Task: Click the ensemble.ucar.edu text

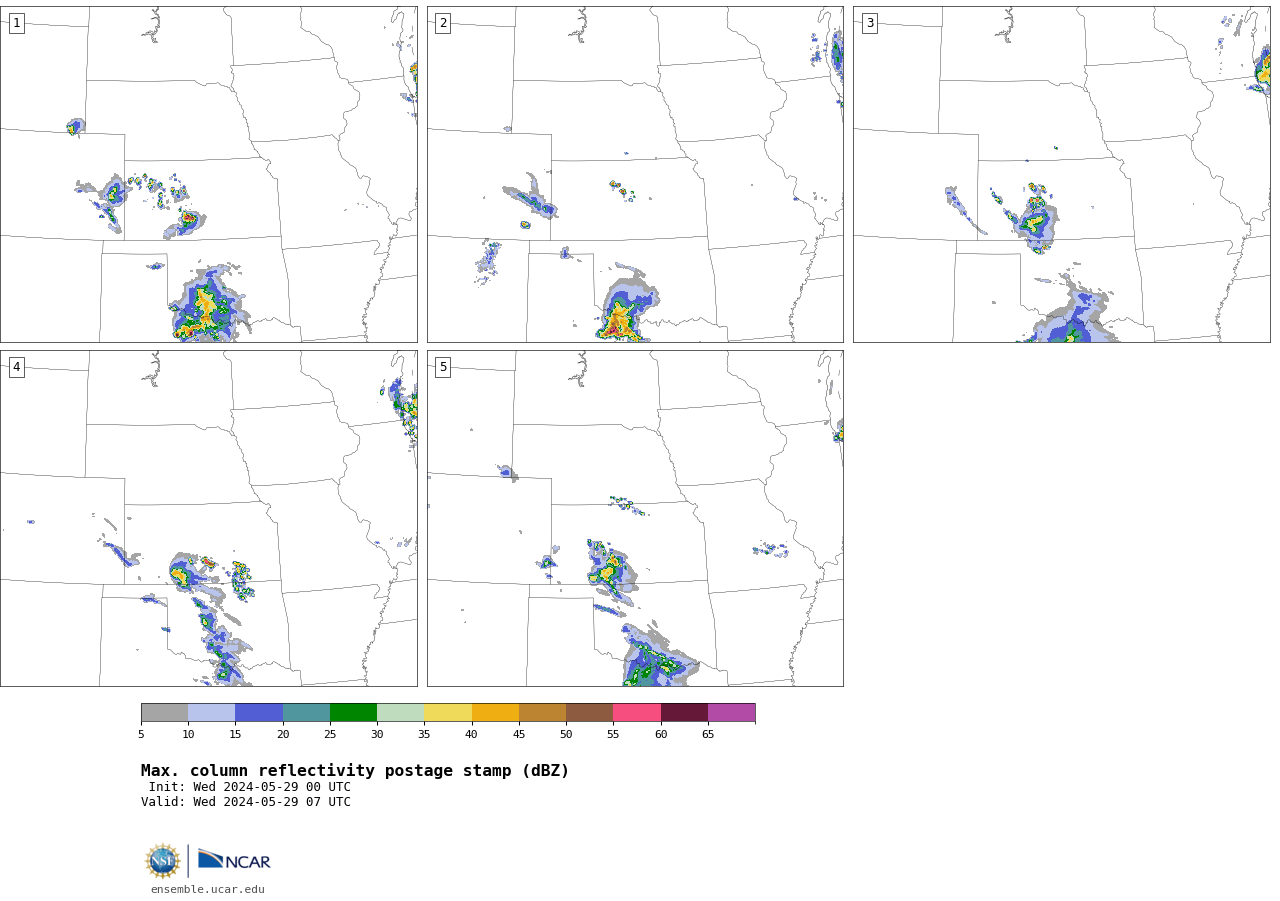Action: click(x=208, y=890)
